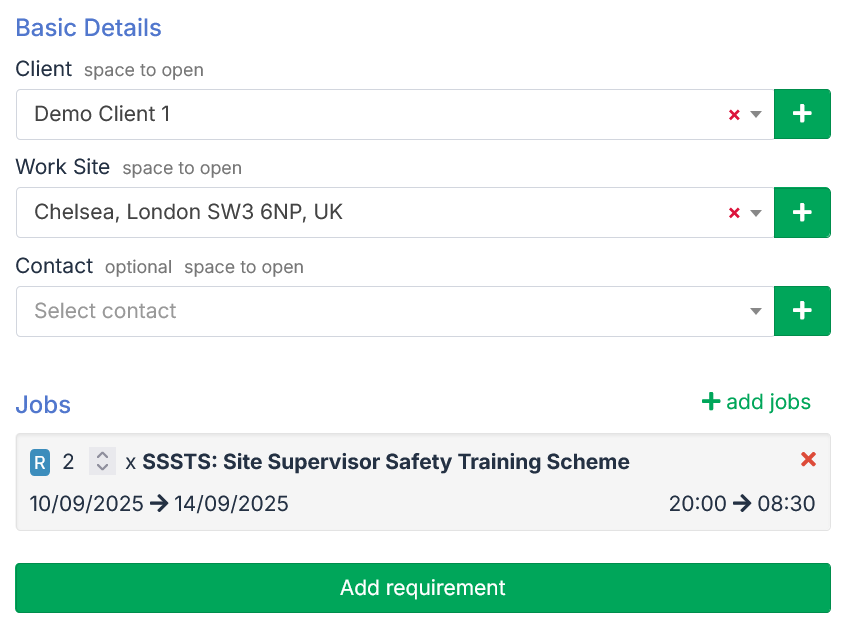Click the Basic Details heading

(x=88, y=28)
